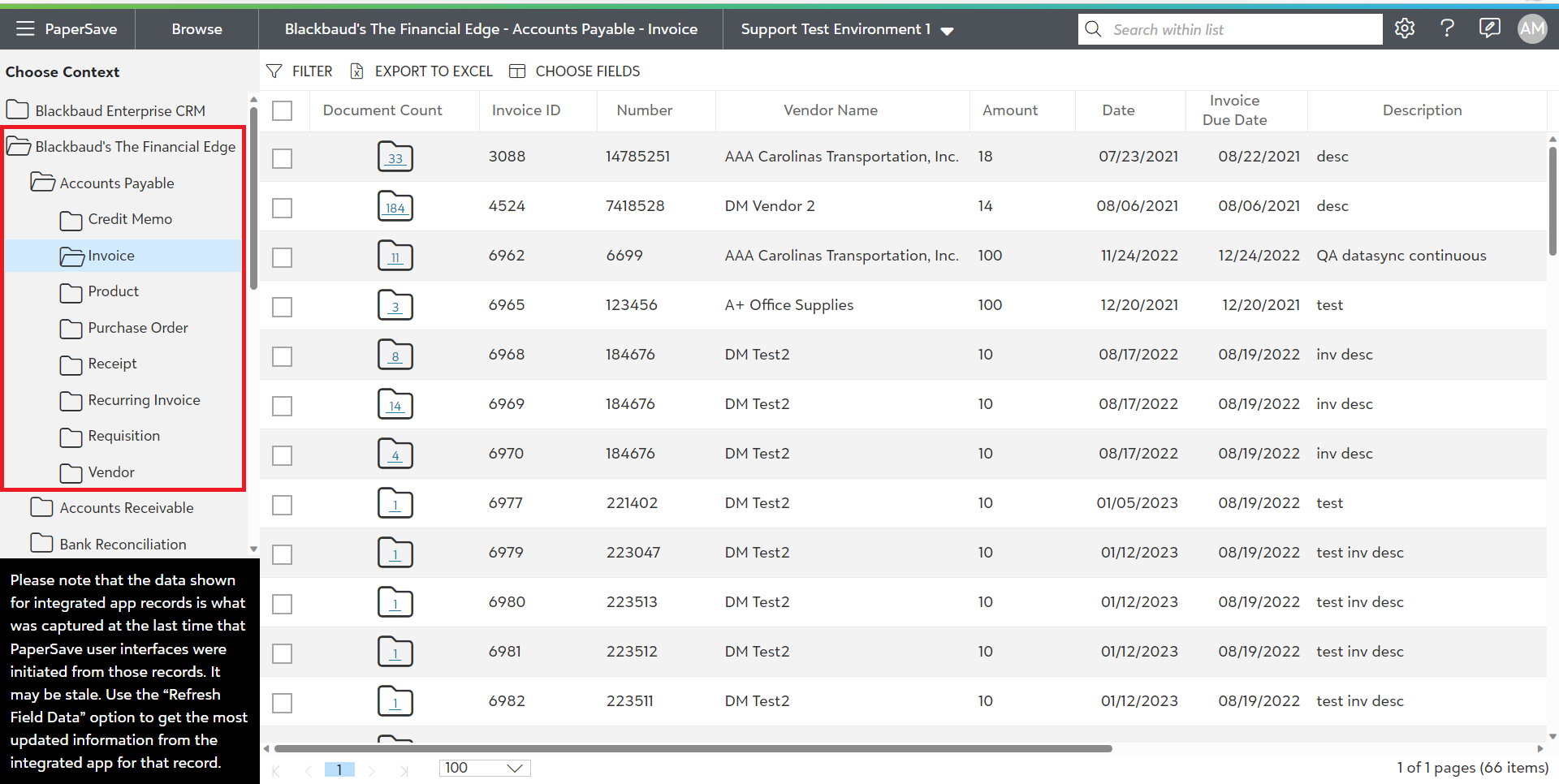
Task: Select checkbox for A+ Office Supplies row
Action: (x=283, y=307)
